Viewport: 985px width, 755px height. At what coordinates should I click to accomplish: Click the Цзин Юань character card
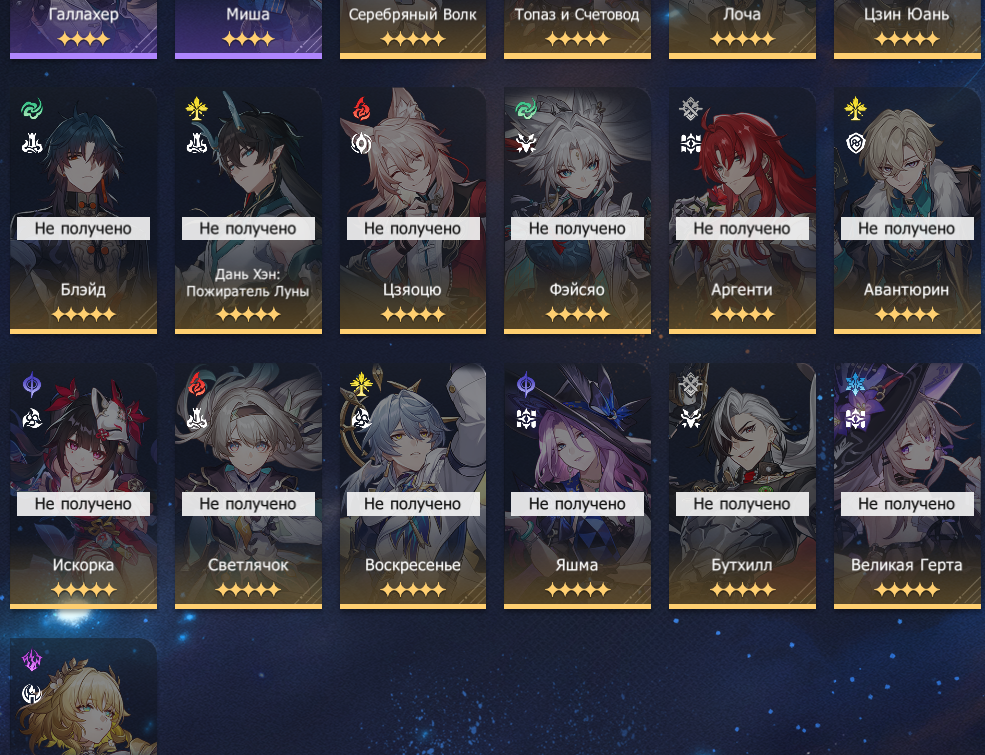[906, 29]
